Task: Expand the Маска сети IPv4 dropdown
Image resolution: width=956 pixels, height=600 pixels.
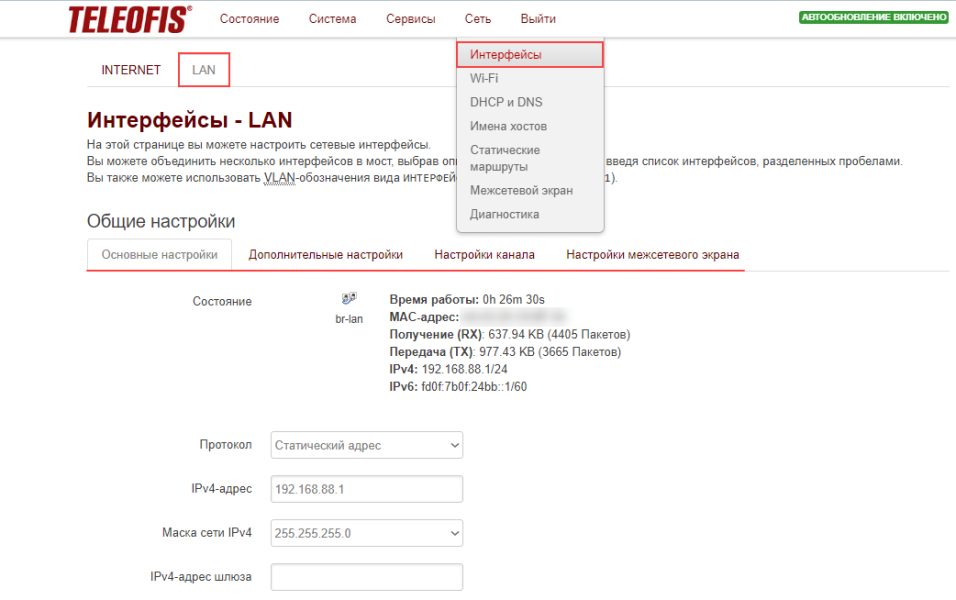Action: point(367,533)
